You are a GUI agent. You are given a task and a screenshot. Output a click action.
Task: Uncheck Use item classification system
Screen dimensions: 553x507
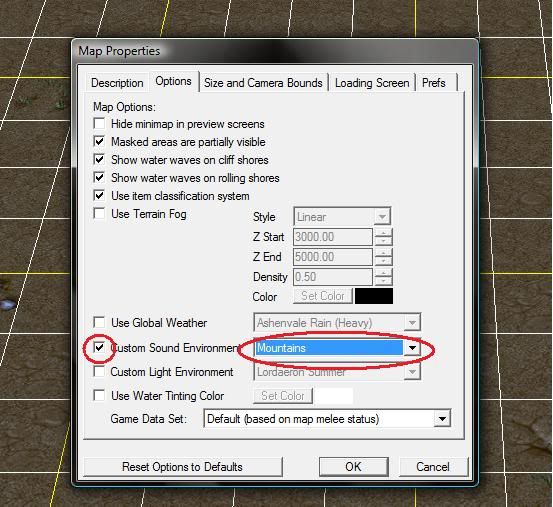pyautogui.click(x=99, y=195)
